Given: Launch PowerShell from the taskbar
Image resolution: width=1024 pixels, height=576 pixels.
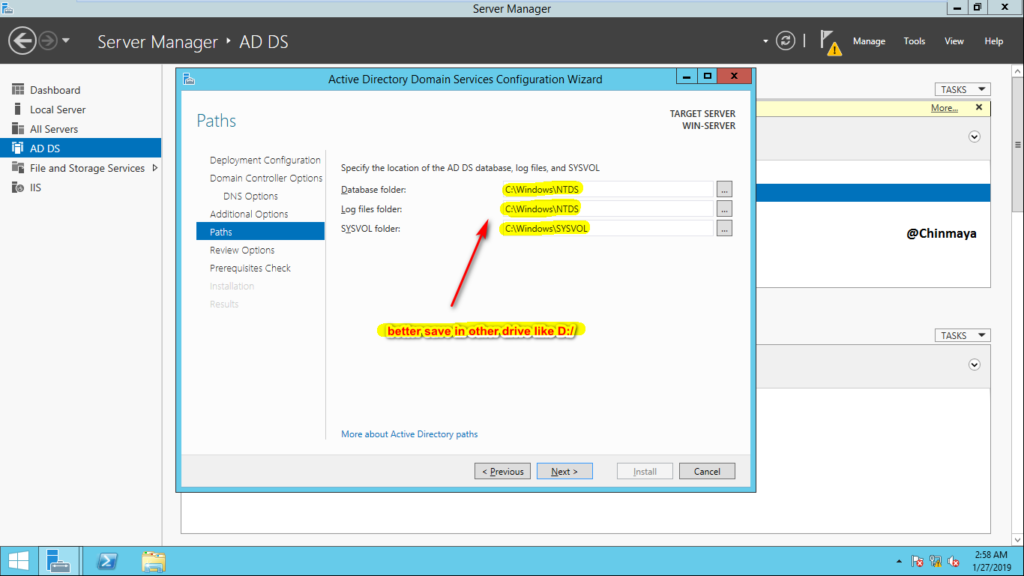Looking at the screenshot, I should click(107, 561).
